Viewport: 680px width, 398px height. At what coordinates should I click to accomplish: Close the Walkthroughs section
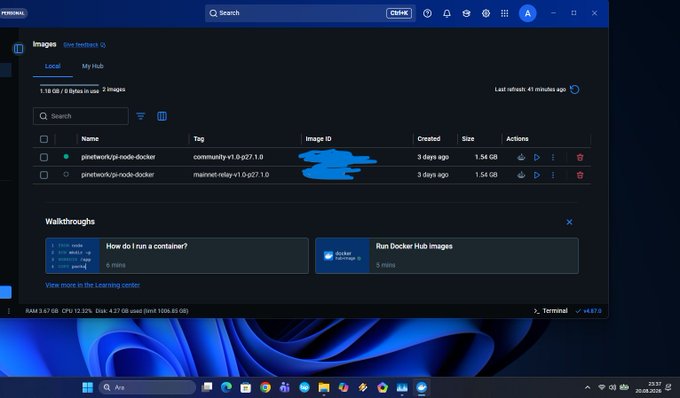click(569, 222)
